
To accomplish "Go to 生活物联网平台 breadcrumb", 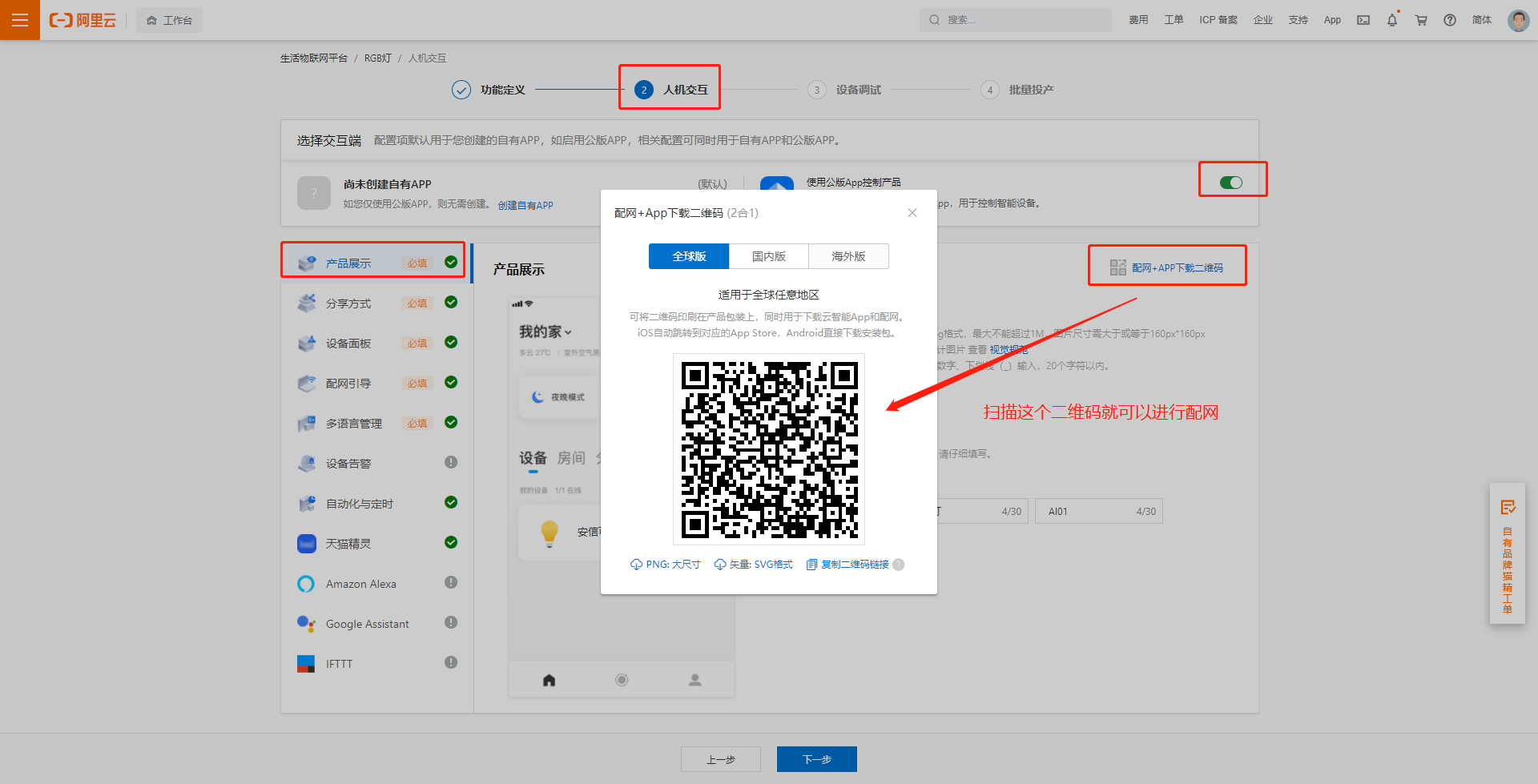I will [314, 58].
